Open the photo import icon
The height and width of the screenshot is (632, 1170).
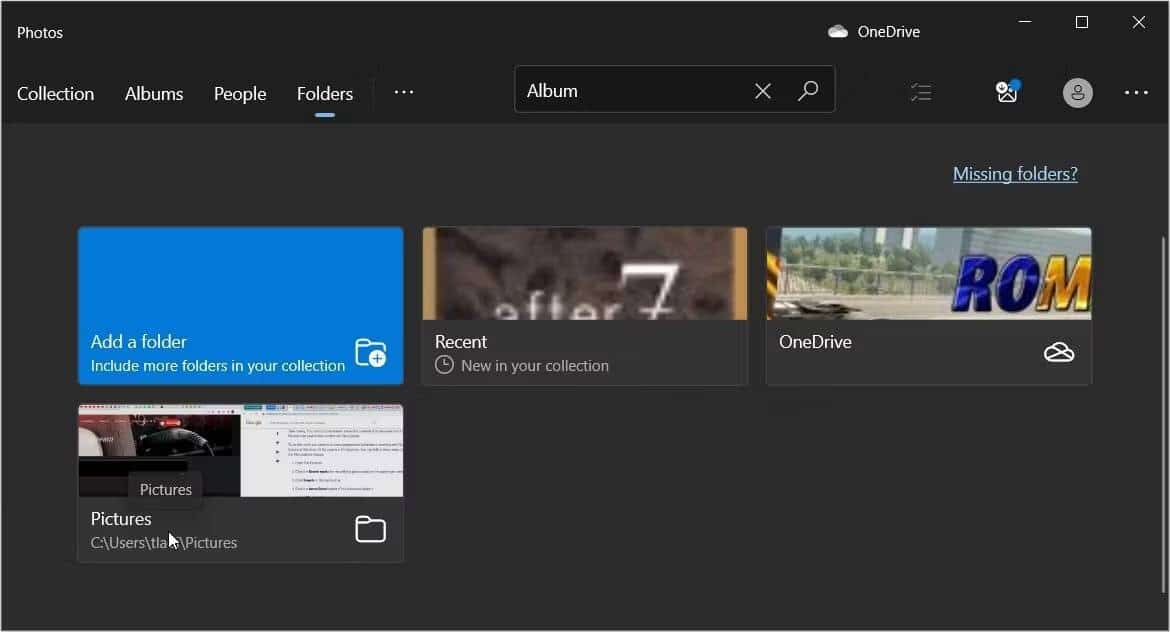[1006, 91]
